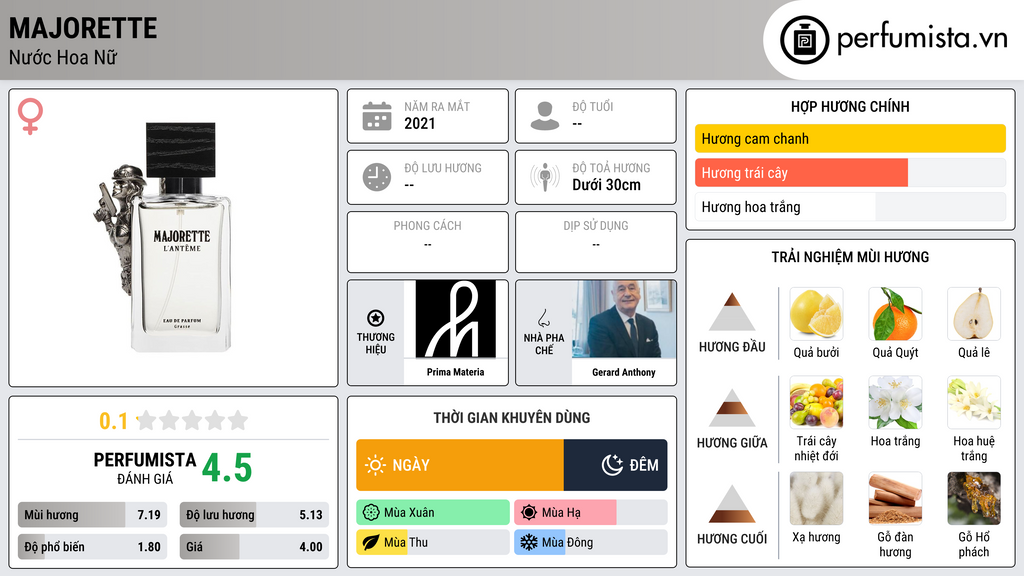The image size is (1024, 576).
Task: Open the Gỗ đàn hương note image
Action: point(895,498)
